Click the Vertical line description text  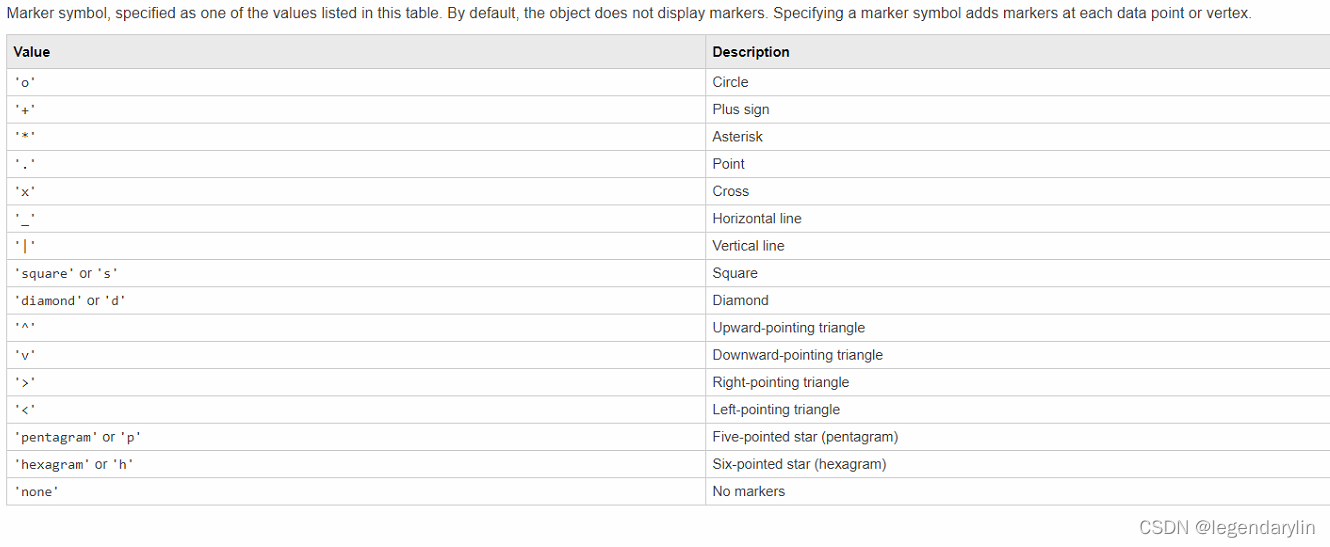(x=748, y=246)
